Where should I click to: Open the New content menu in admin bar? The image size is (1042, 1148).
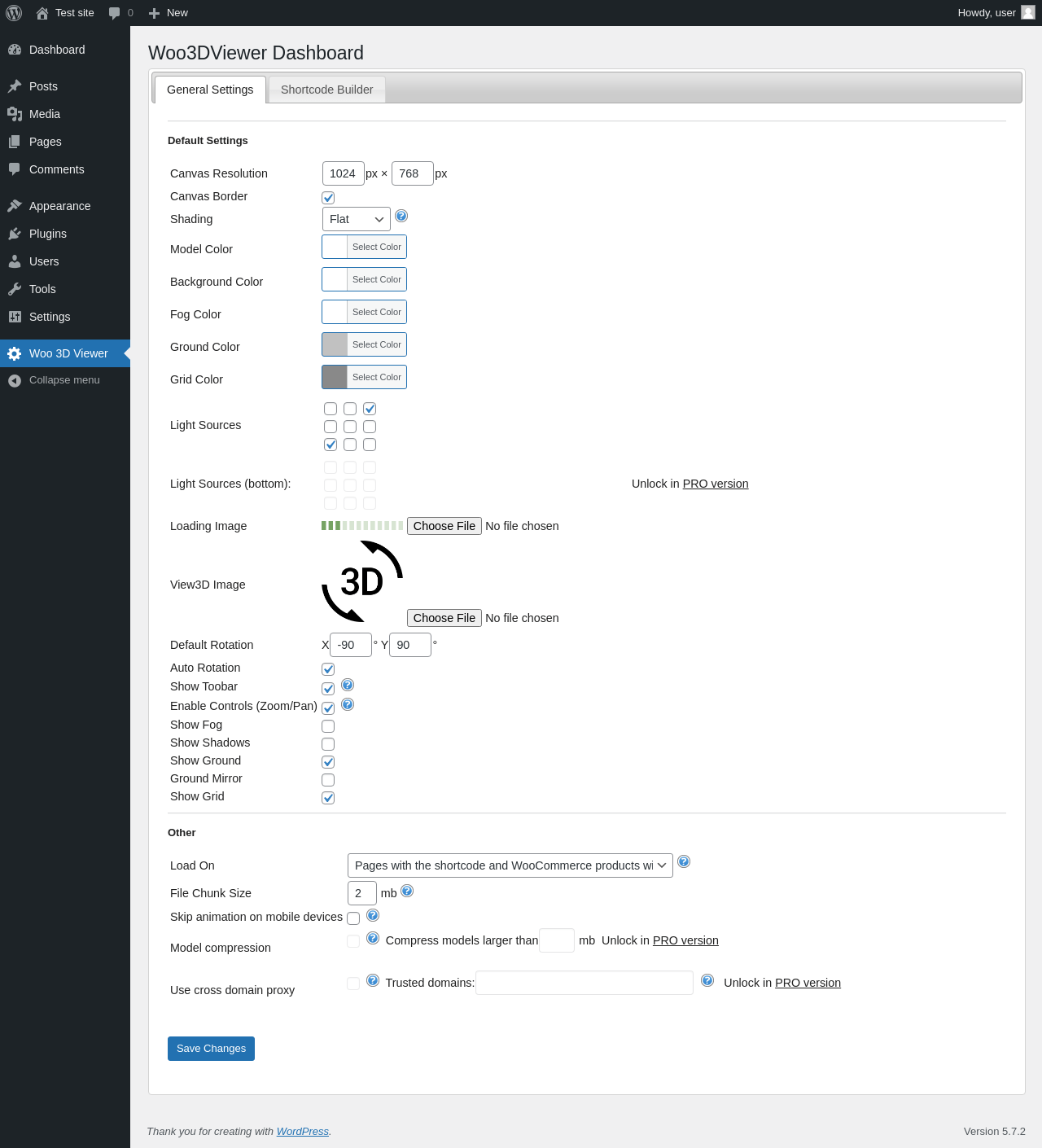(x=169, y=13)
